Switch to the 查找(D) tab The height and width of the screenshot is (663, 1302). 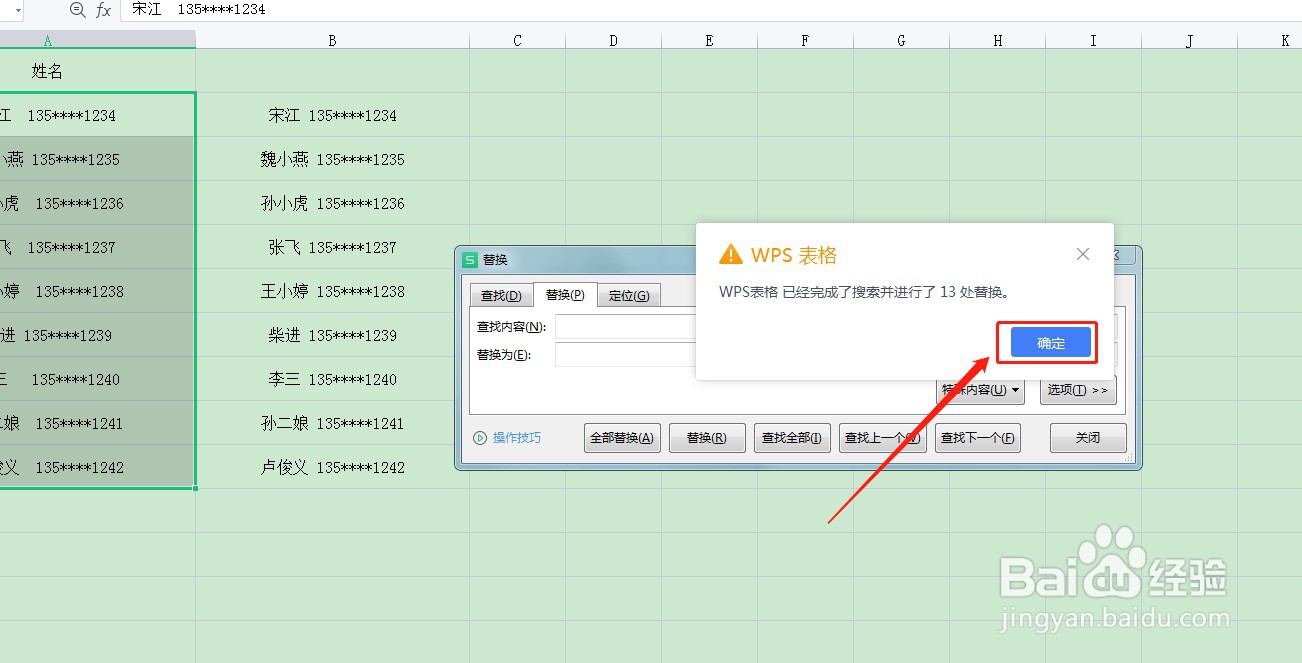[501, 295]
